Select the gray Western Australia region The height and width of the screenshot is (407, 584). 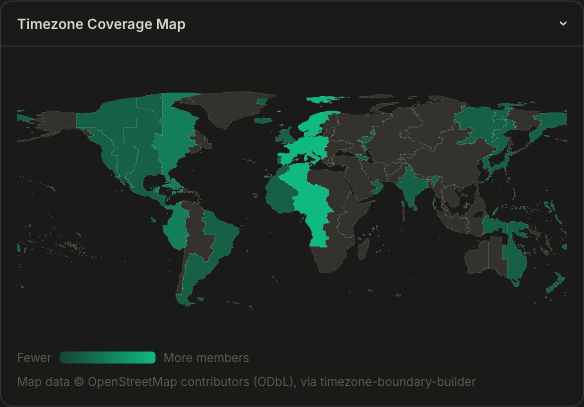477,257
